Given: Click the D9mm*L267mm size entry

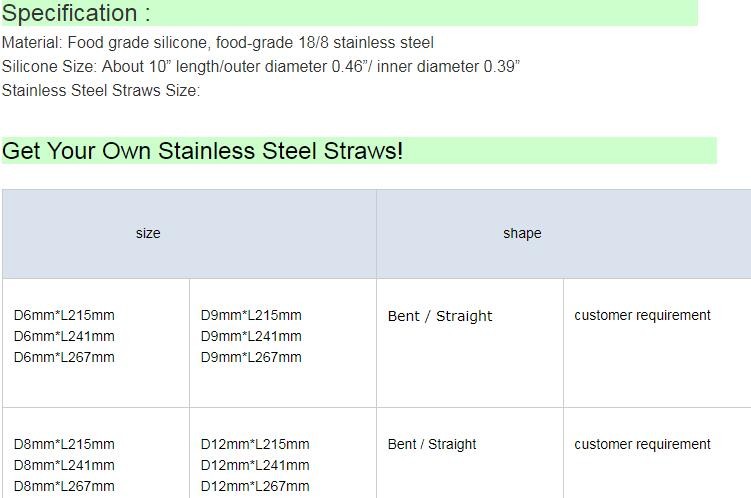Looking at the screenshot, I should coord(251,357).
